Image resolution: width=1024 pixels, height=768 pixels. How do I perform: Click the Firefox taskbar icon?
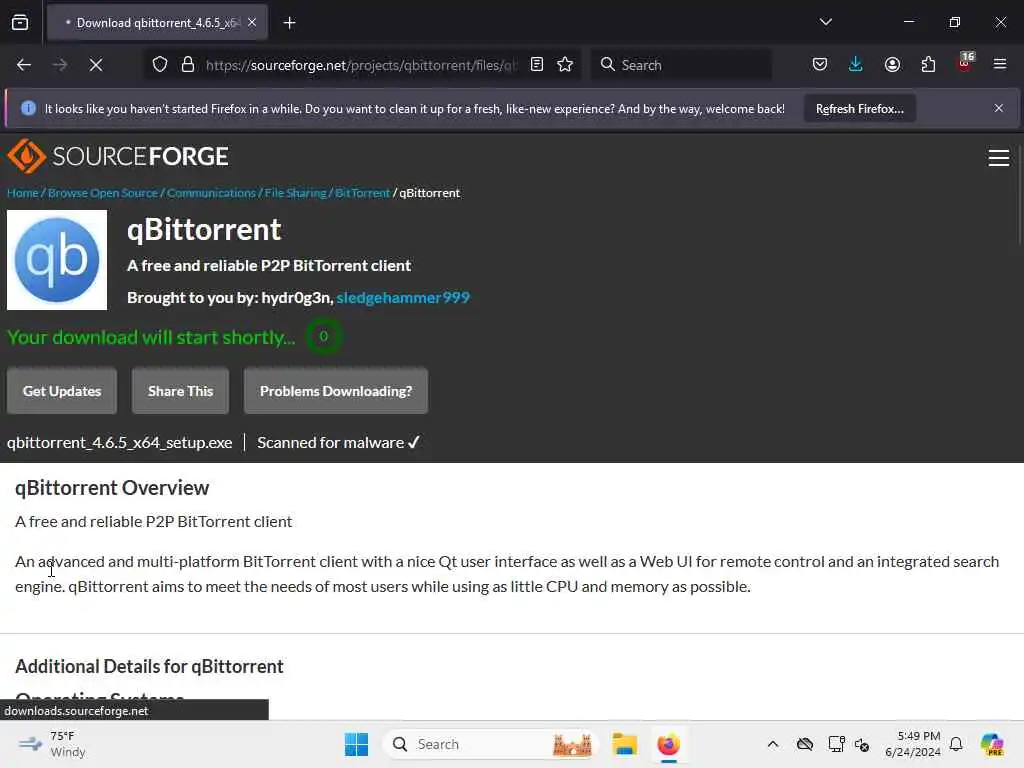pyautogui.click(x=668, y=744)
